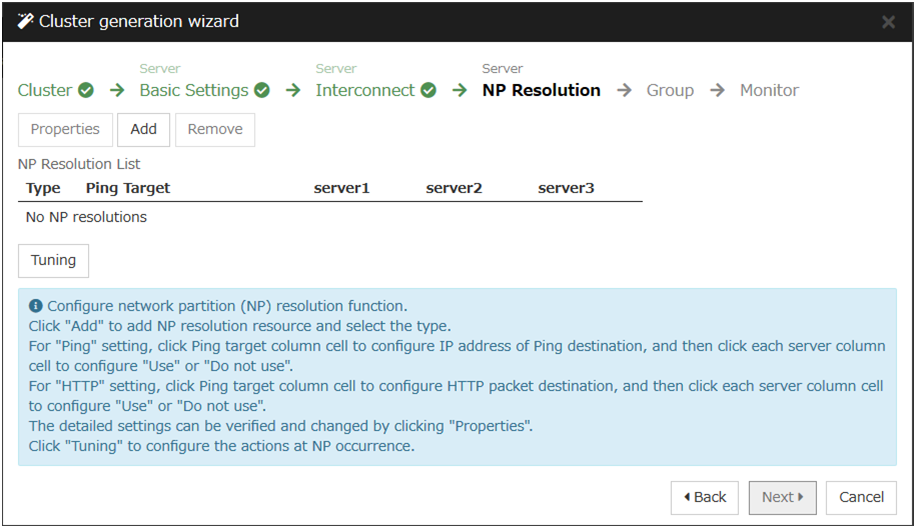Close the Cluster generation wizard dialog
Image resolution: width=916 pixels, height=528 pixels.
point(888,22)
